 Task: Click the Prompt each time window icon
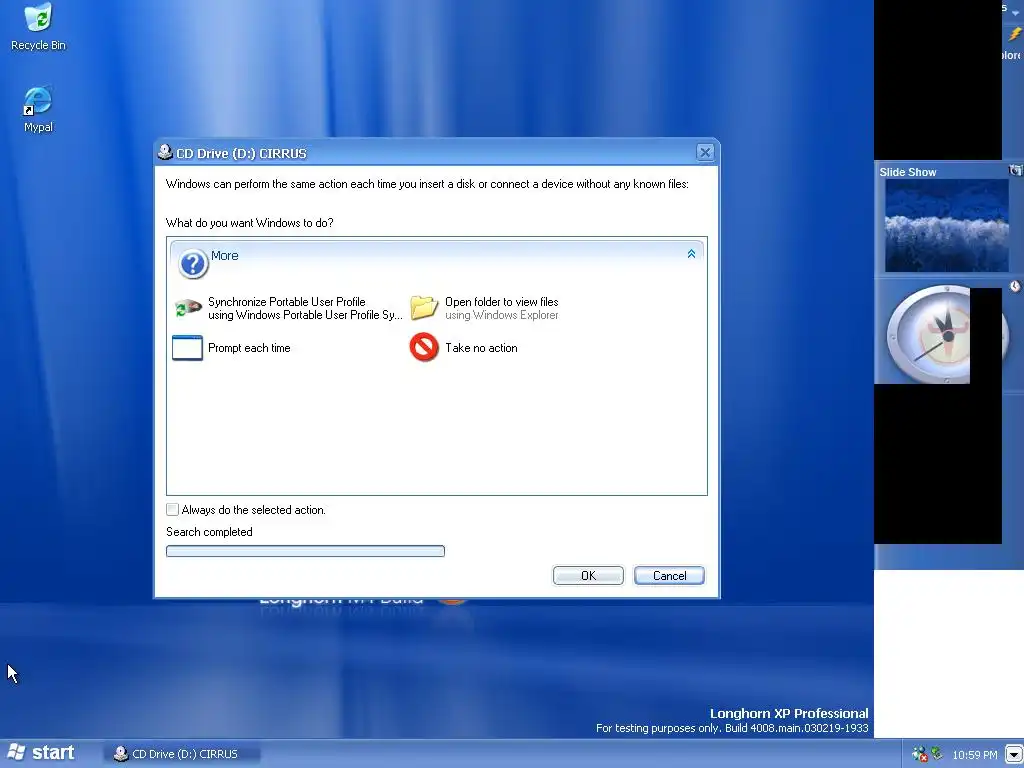click(187, 347)
